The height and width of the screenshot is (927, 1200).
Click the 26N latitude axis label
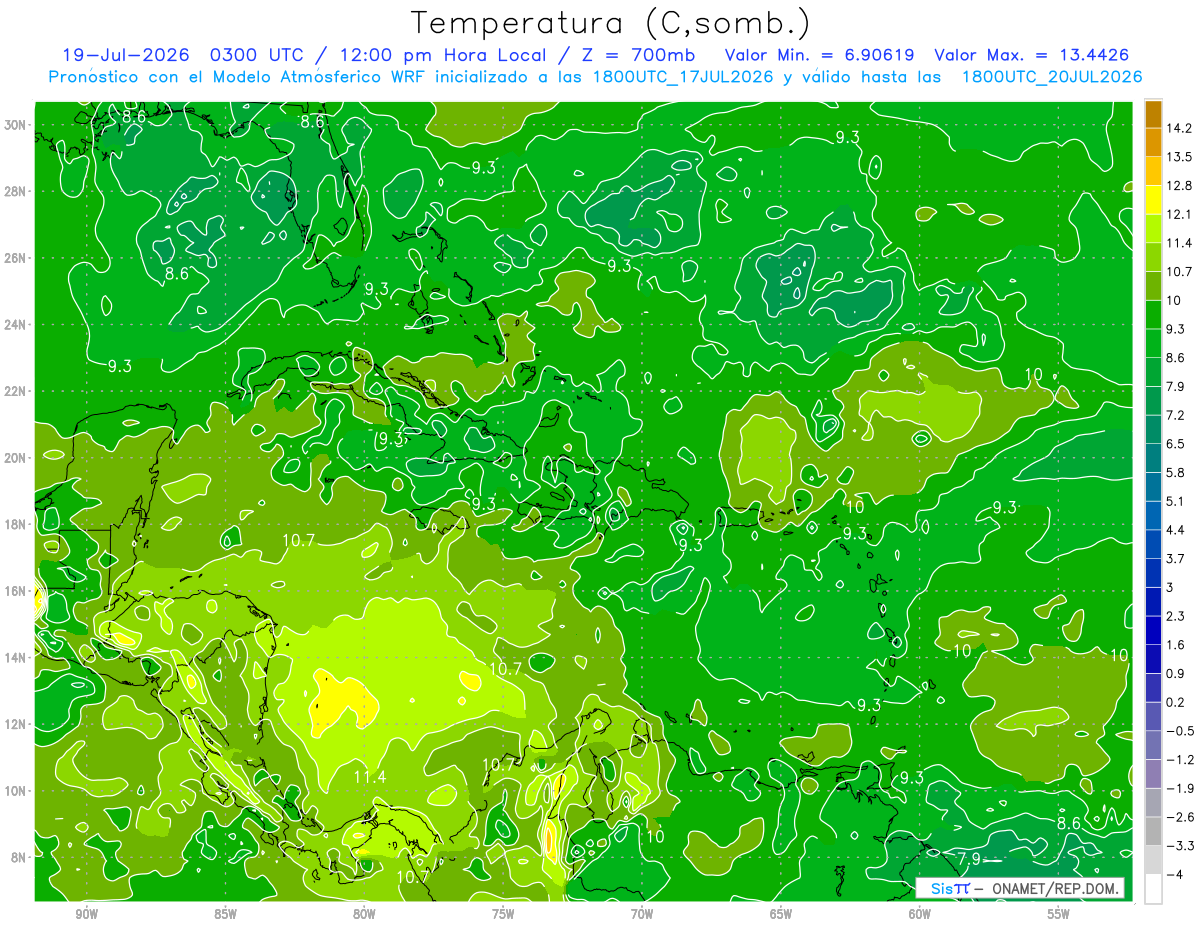[x=14, y=258]
